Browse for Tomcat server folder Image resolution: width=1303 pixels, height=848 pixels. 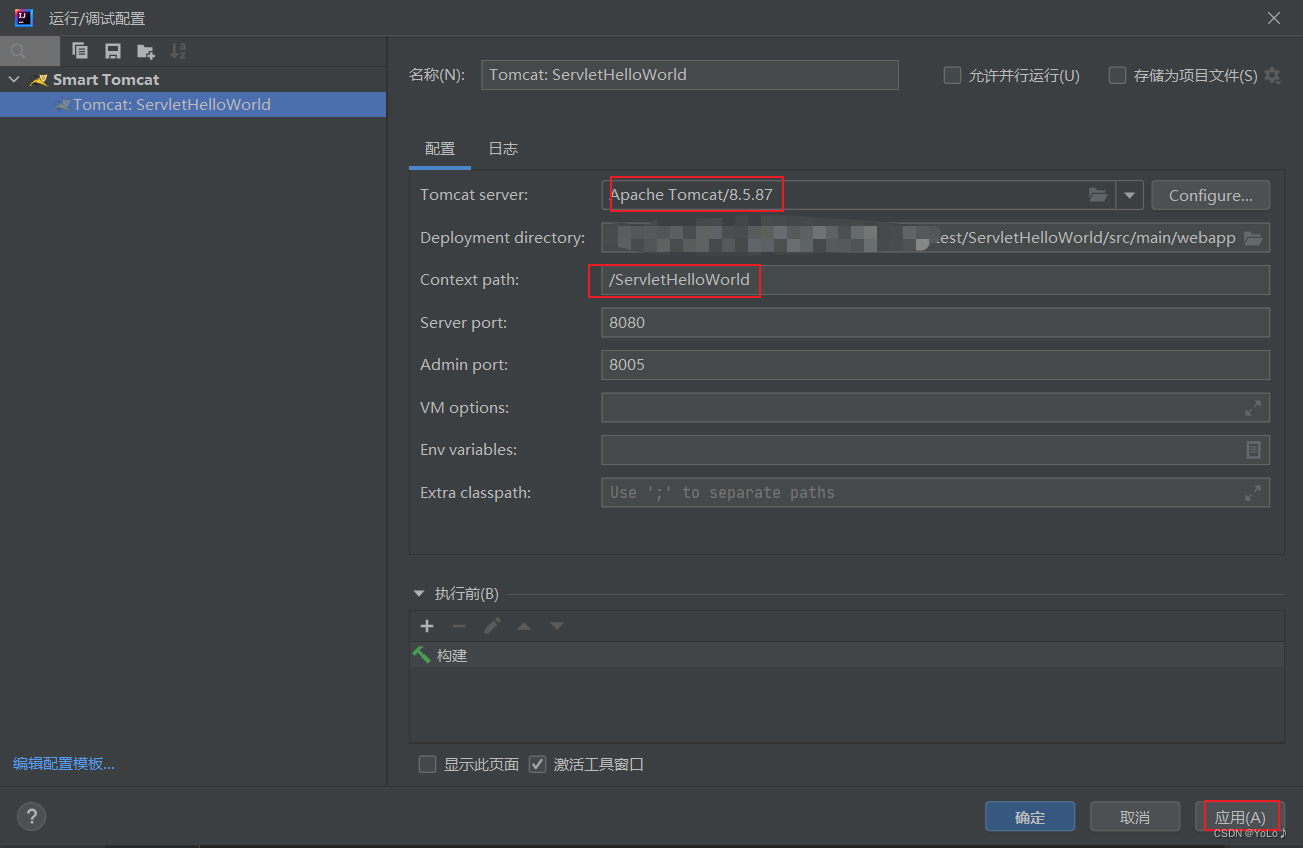coord(1098,195)
